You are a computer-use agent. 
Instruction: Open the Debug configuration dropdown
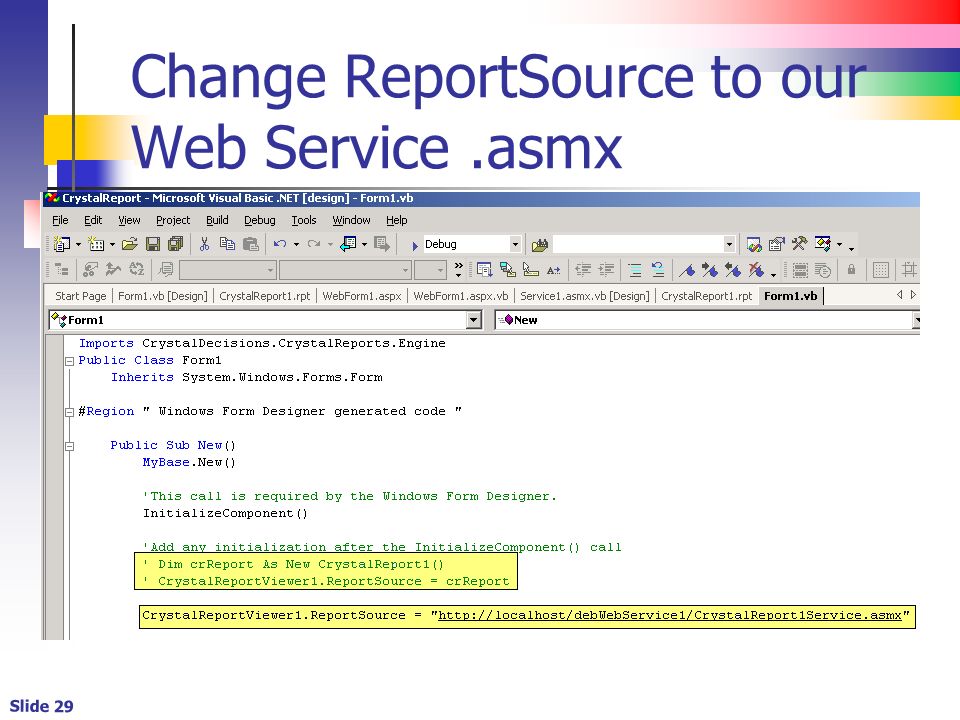point(515,244)
